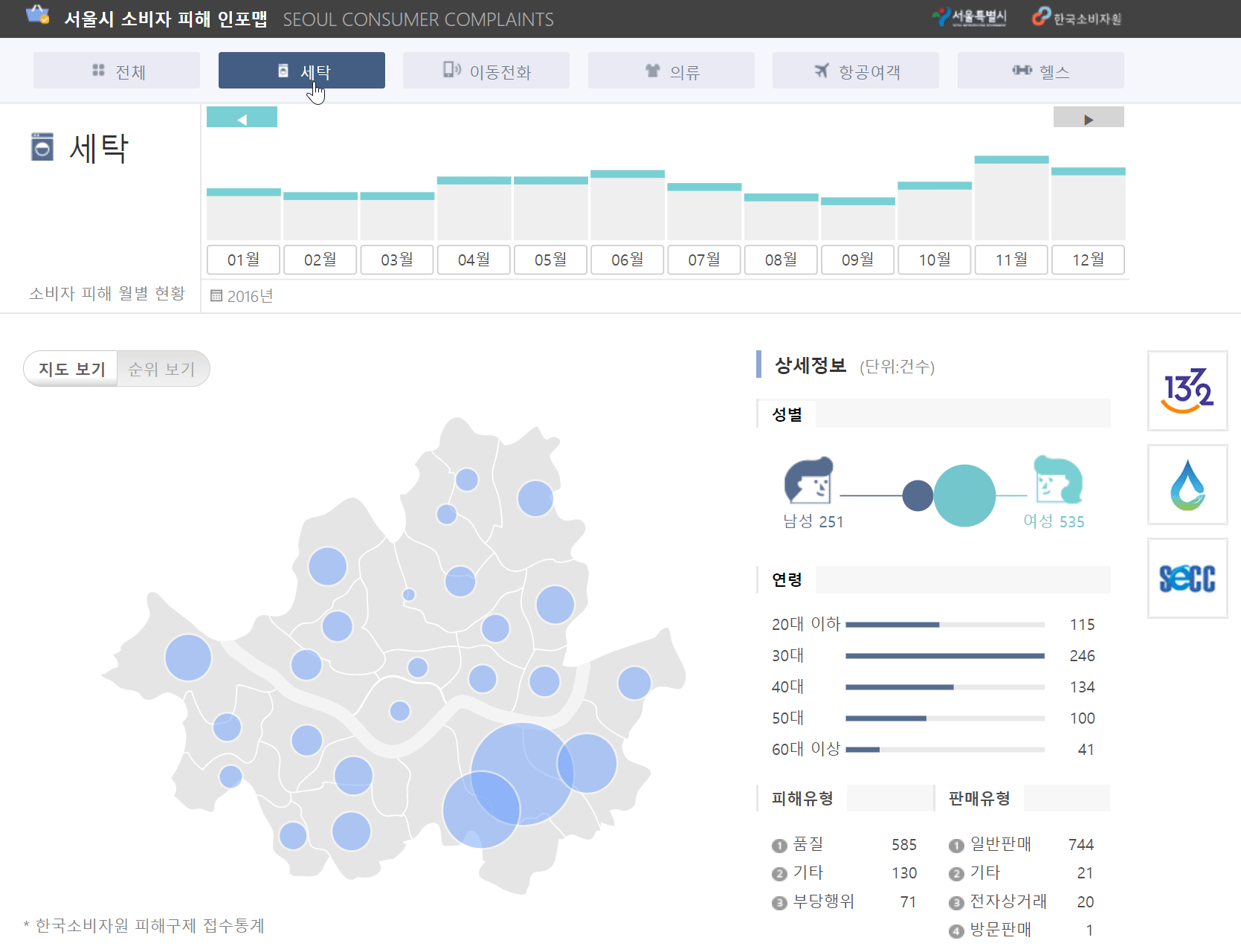Switch to 순위 보기 view
The image size is (1241, 952).
(163, 368)
